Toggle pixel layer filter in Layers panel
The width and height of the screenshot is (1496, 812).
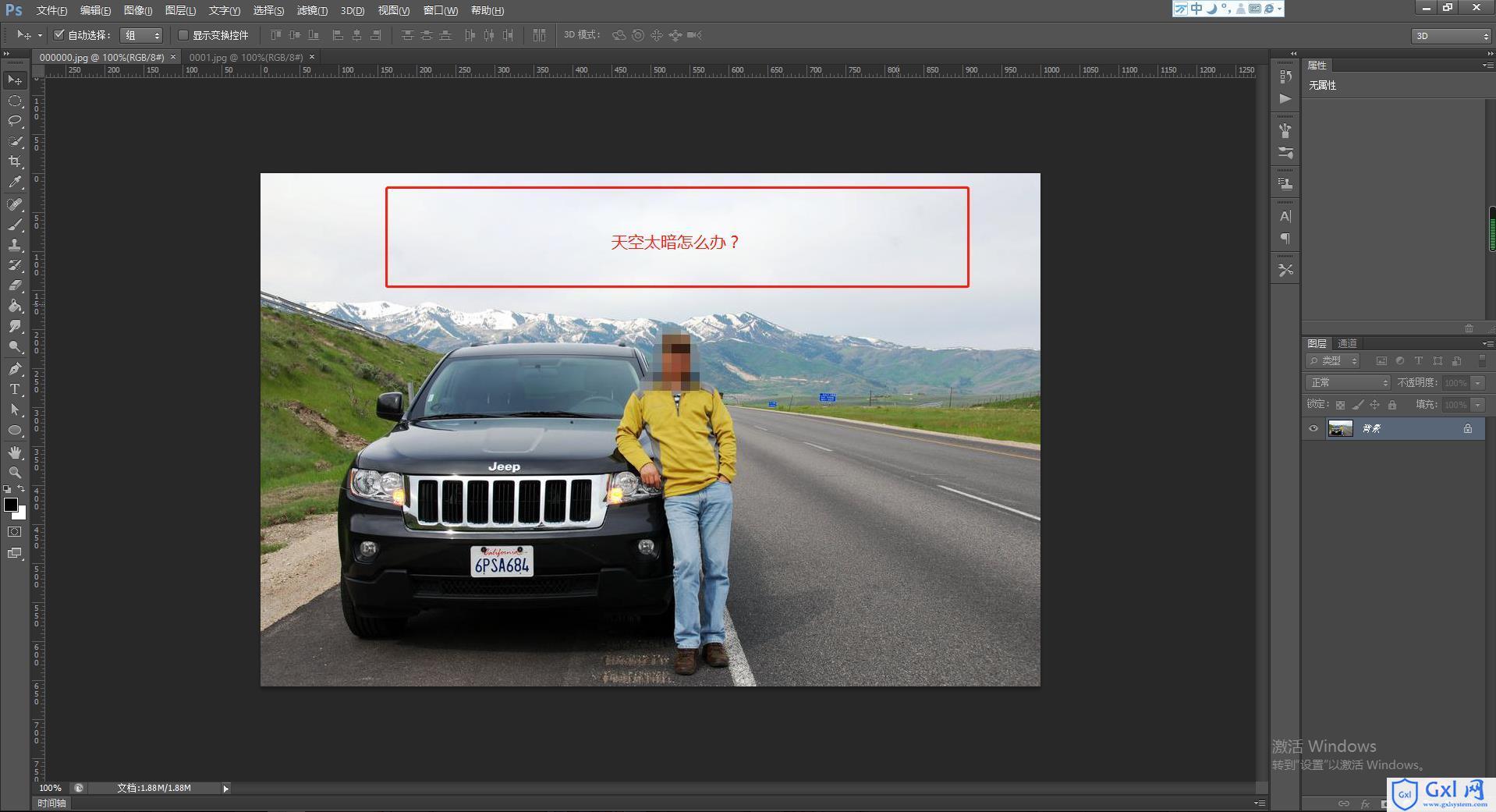click(x=1381, y=361)
